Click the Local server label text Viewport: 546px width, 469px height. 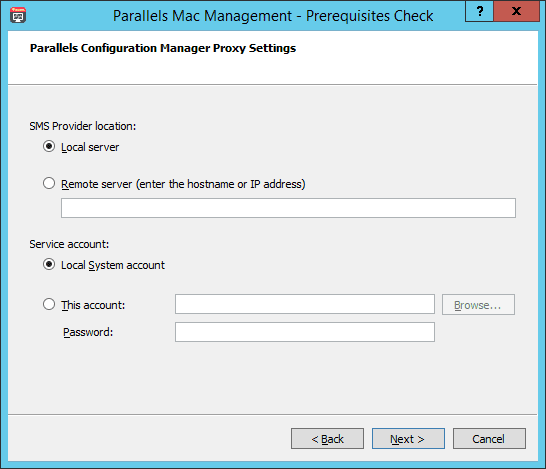[x=90, y=147]
